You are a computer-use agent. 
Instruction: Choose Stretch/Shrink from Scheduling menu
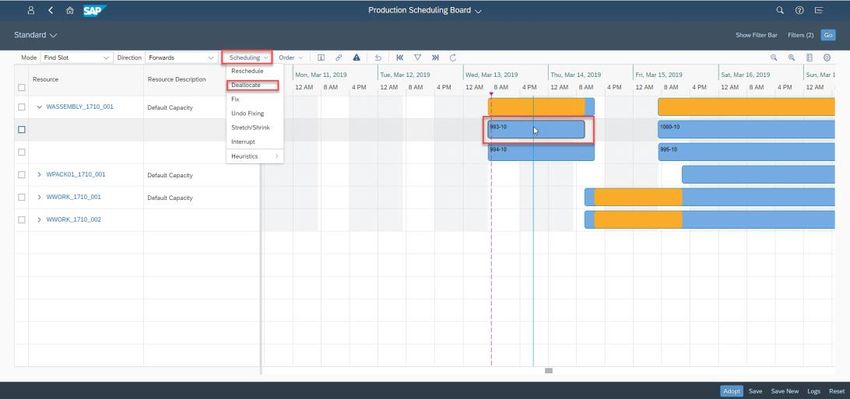(x=255, y=127)
